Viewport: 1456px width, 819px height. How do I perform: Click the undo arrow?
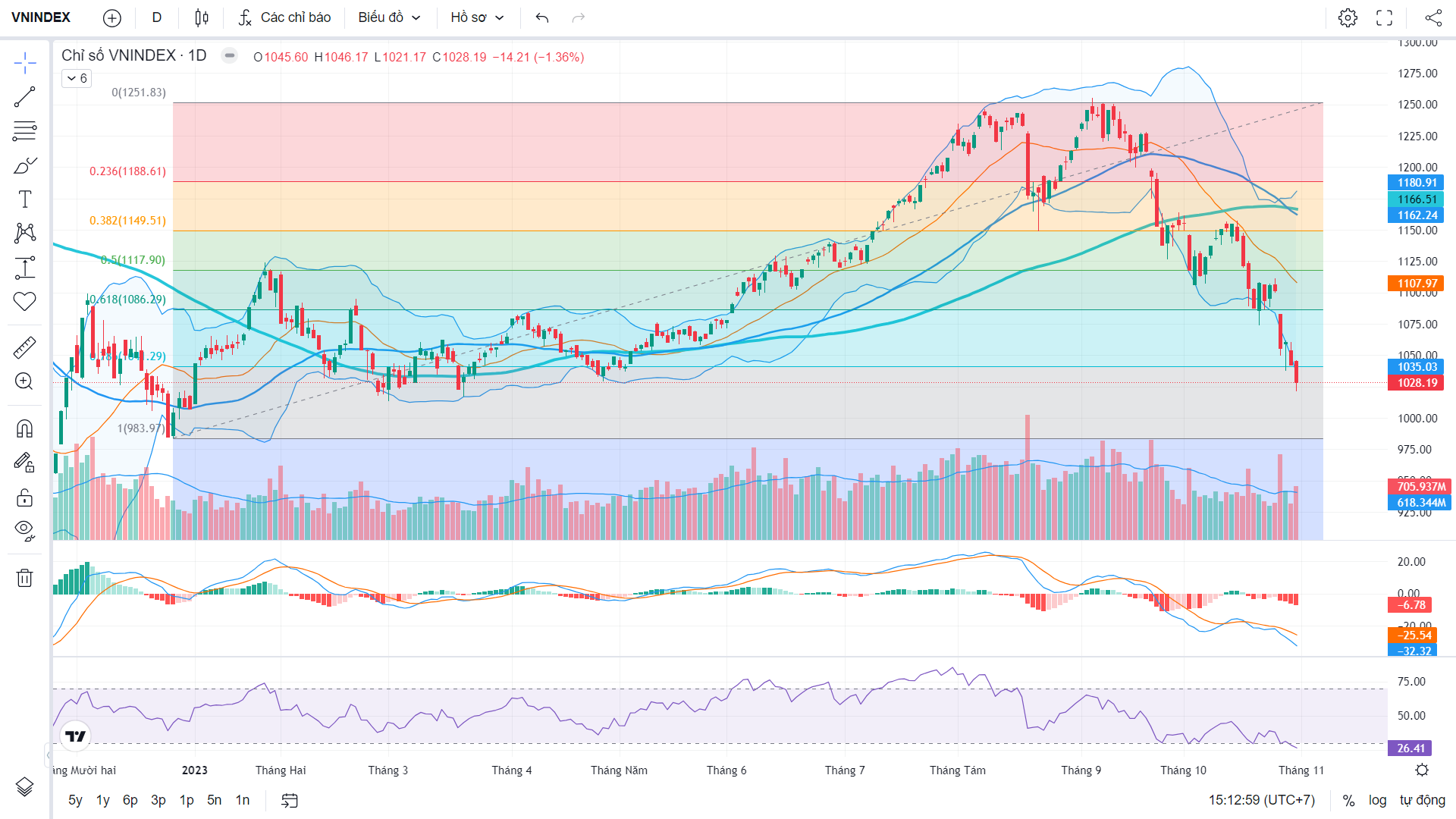(541, 17)
